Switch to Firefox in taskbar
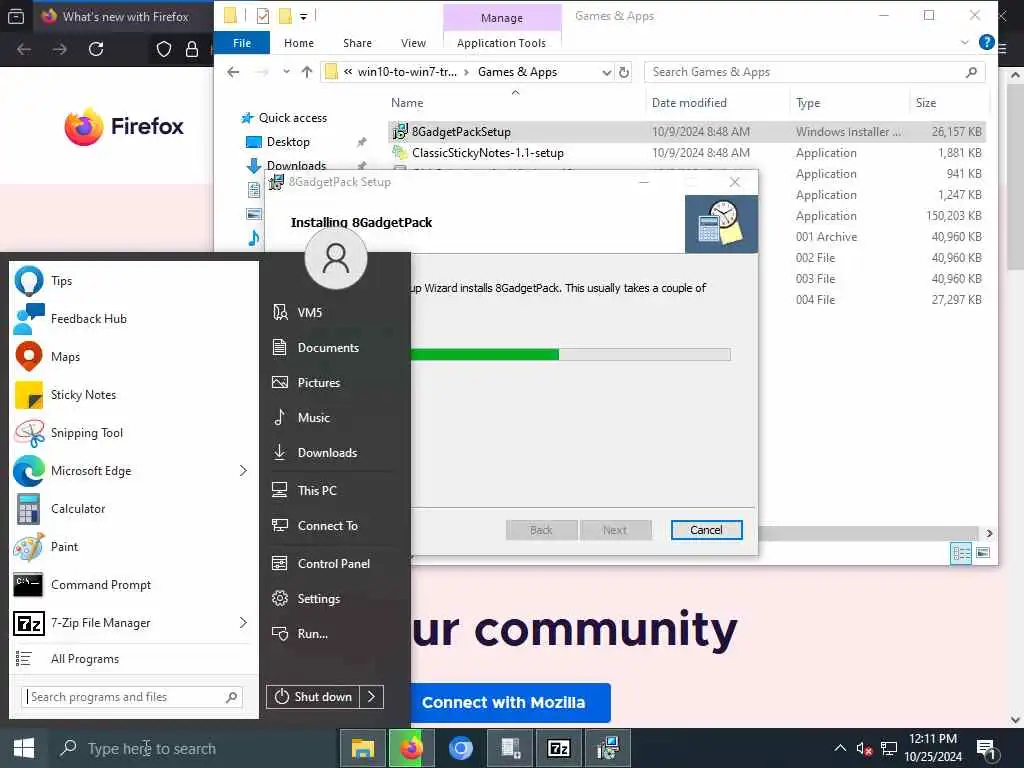 tap(411, 748)
